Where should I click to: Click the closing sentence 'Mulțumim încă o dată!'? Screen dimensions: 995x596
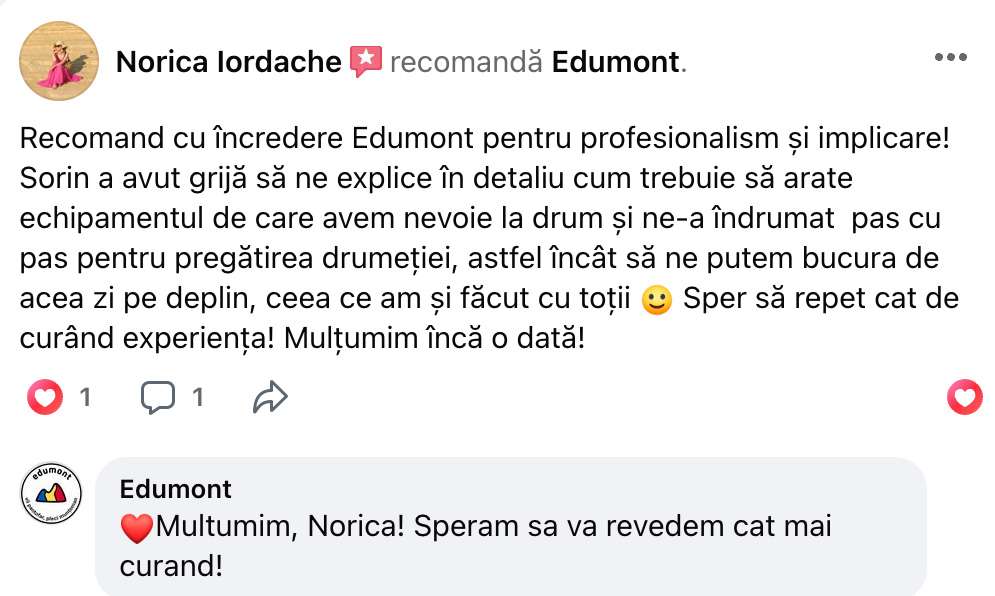[x=449, y=337]
